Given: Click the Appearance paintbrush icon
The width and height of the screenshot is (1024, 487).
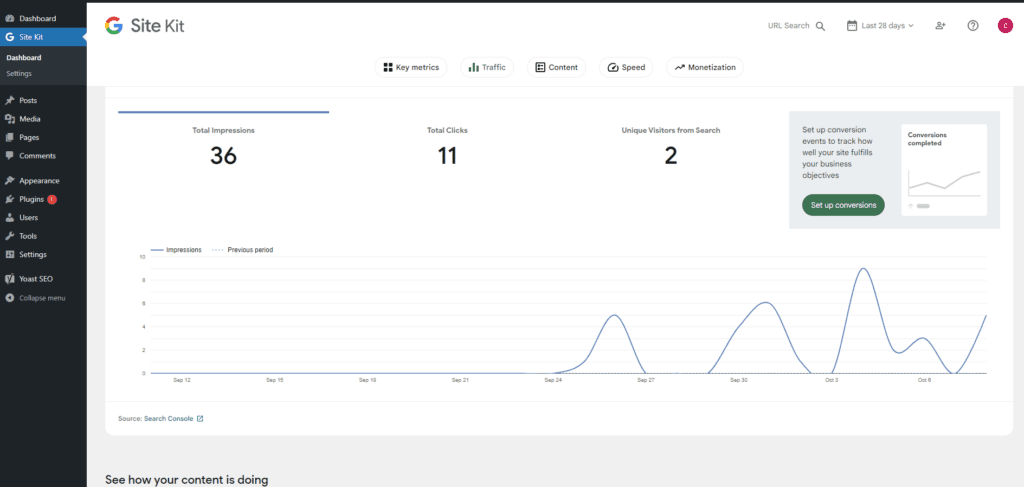Looking at the screenshot, I should point(9,181).
